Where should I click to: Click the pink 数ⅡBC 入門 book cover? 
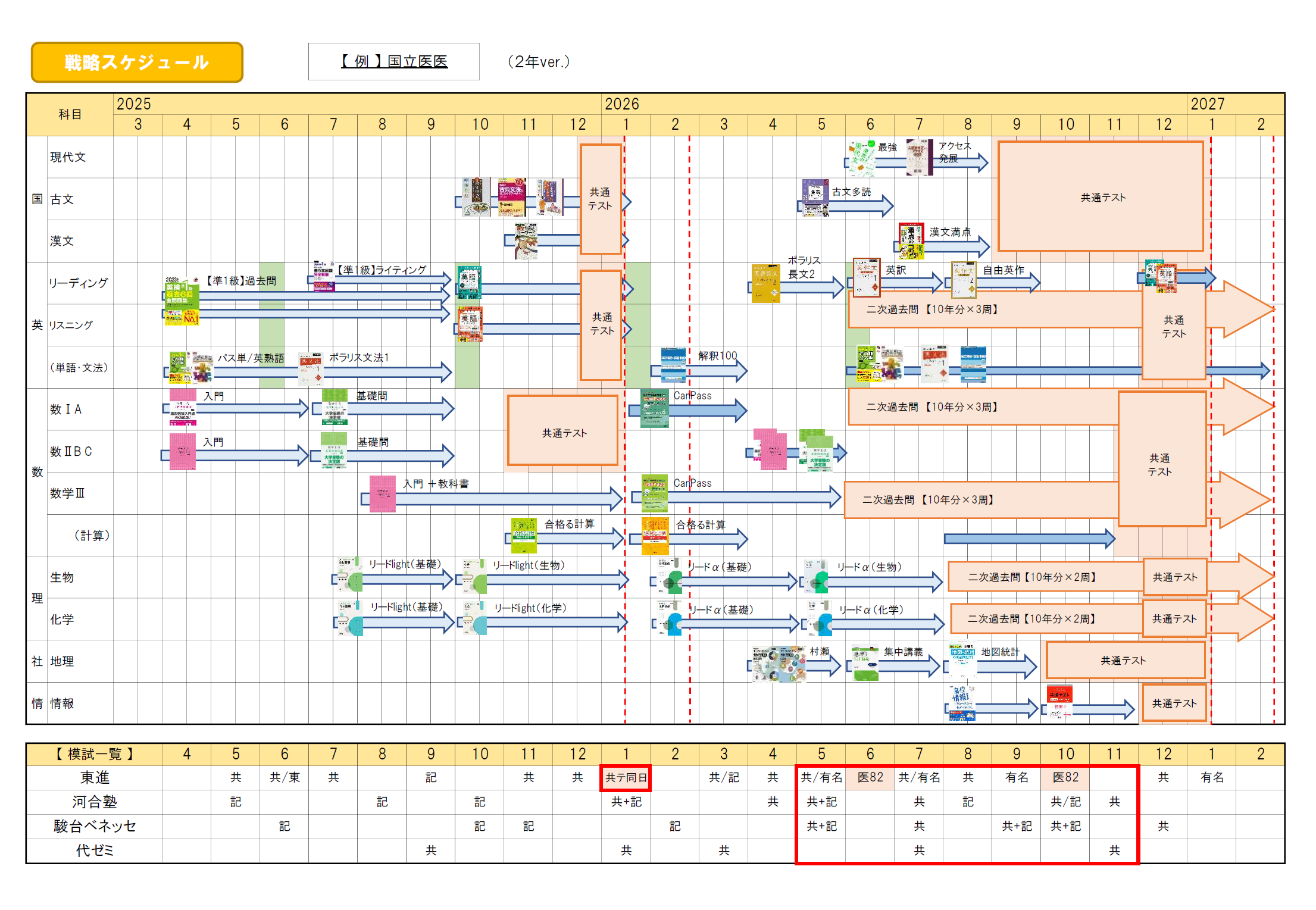tap(182, 452)
